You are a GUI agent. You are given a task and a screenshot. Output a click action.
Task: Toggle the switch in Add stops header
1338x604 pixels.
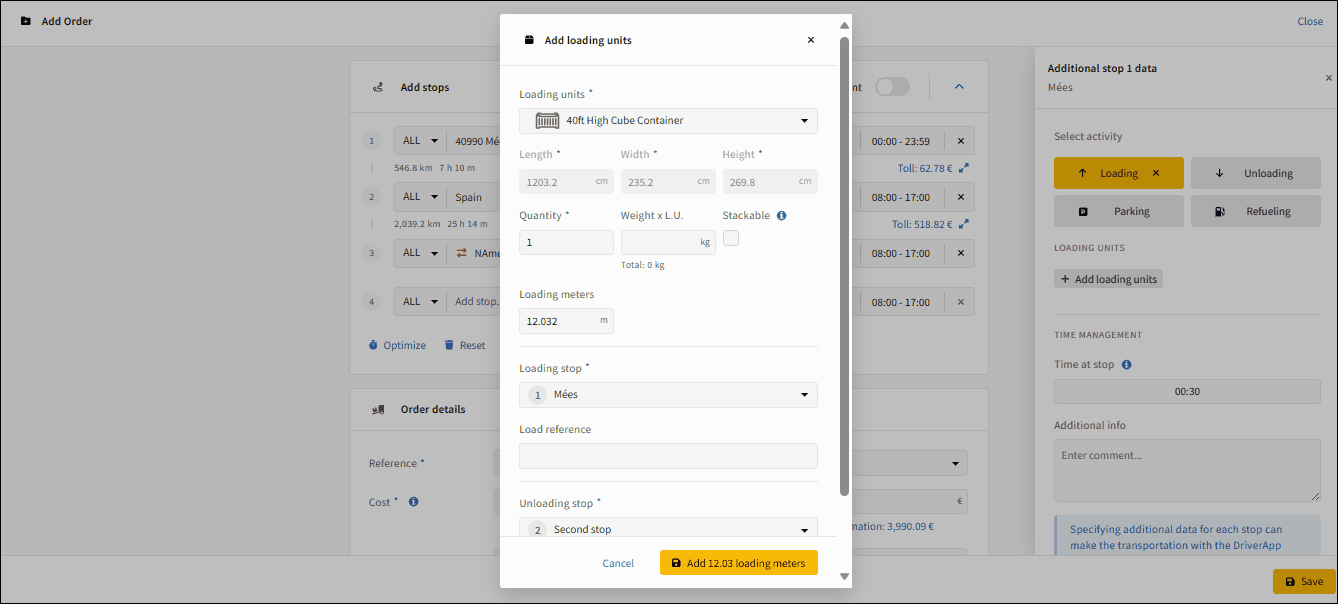892,87
